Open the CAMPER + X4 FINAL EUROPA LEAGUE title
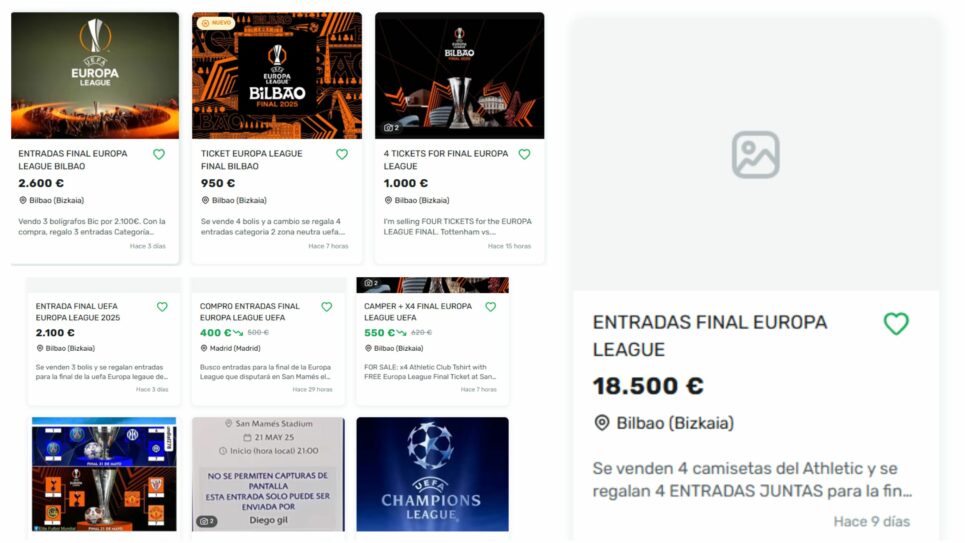 pyautogui.click(x=418, y=312)
